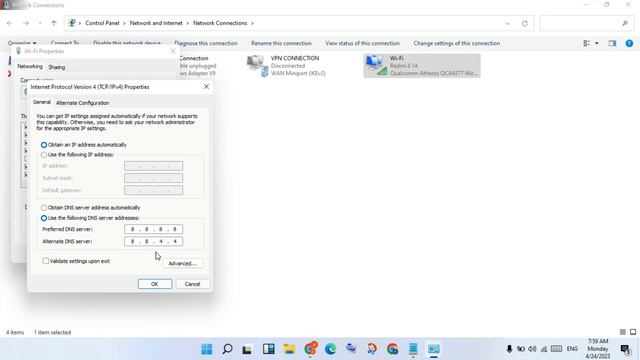Select Use the following IP address
The image size is (640, 360).
pyautogui.click(x=44, y=155)
